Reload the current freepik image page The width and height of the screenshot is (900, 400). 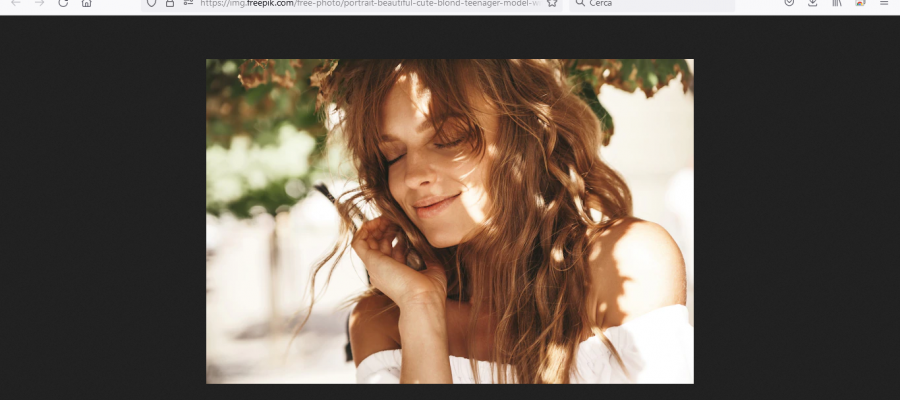(x=63, y=3)
